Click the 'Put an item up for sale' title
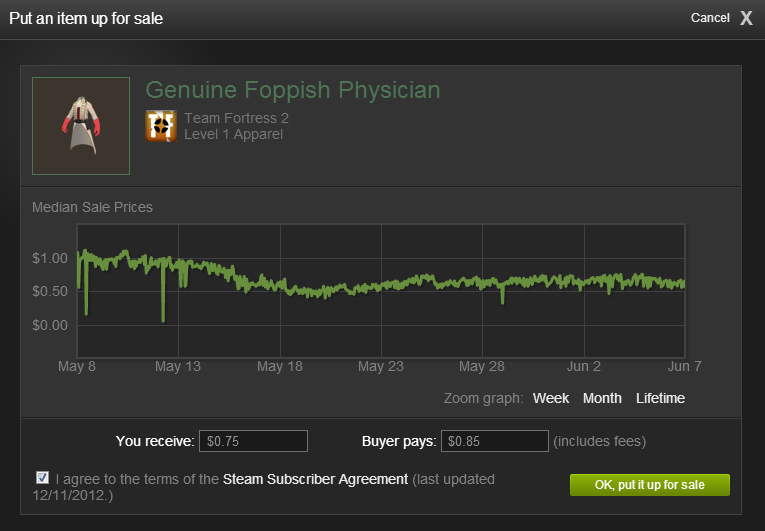Viewport: 765px width, 531px height. (86, 18)
